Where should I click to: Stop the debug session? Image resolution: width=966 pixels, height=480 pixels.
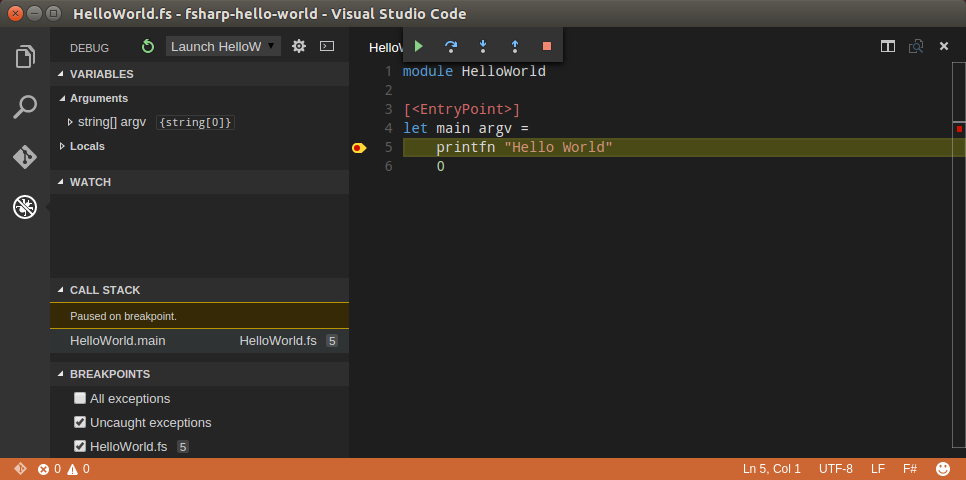546,46
